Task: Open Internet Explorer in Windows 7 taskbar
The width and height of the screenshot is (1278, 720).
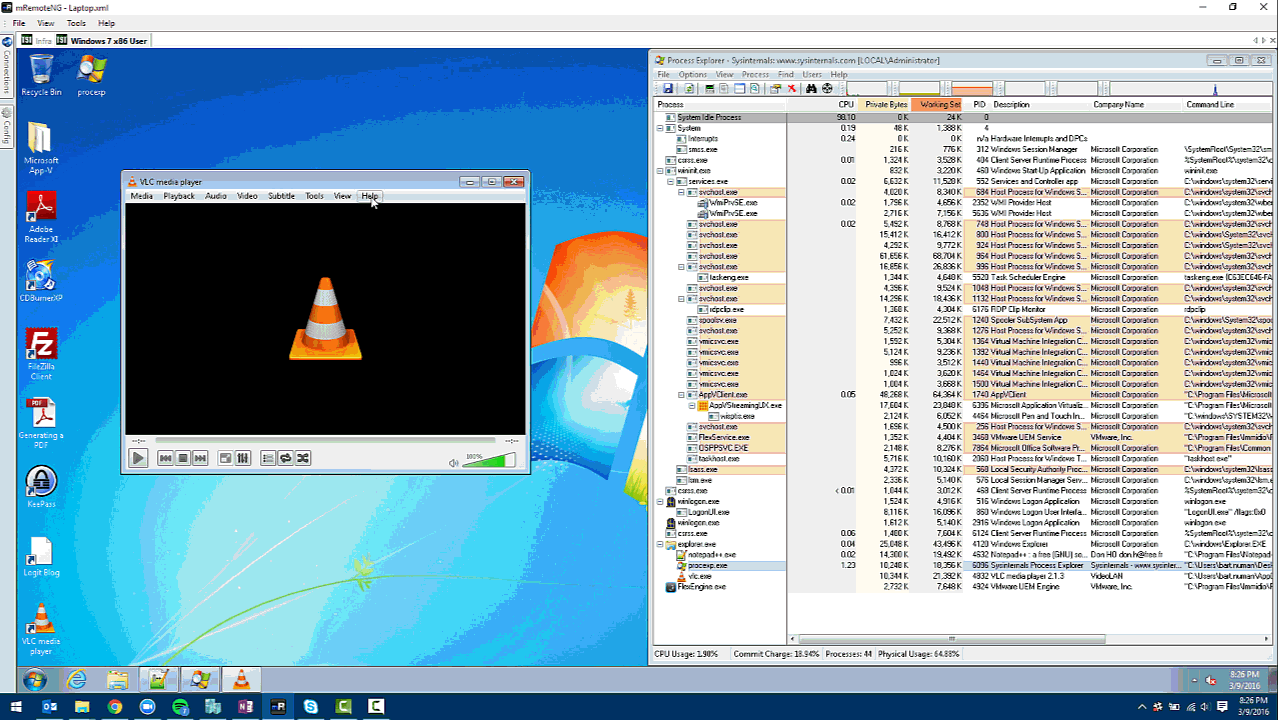Action: tap(77, 680)
